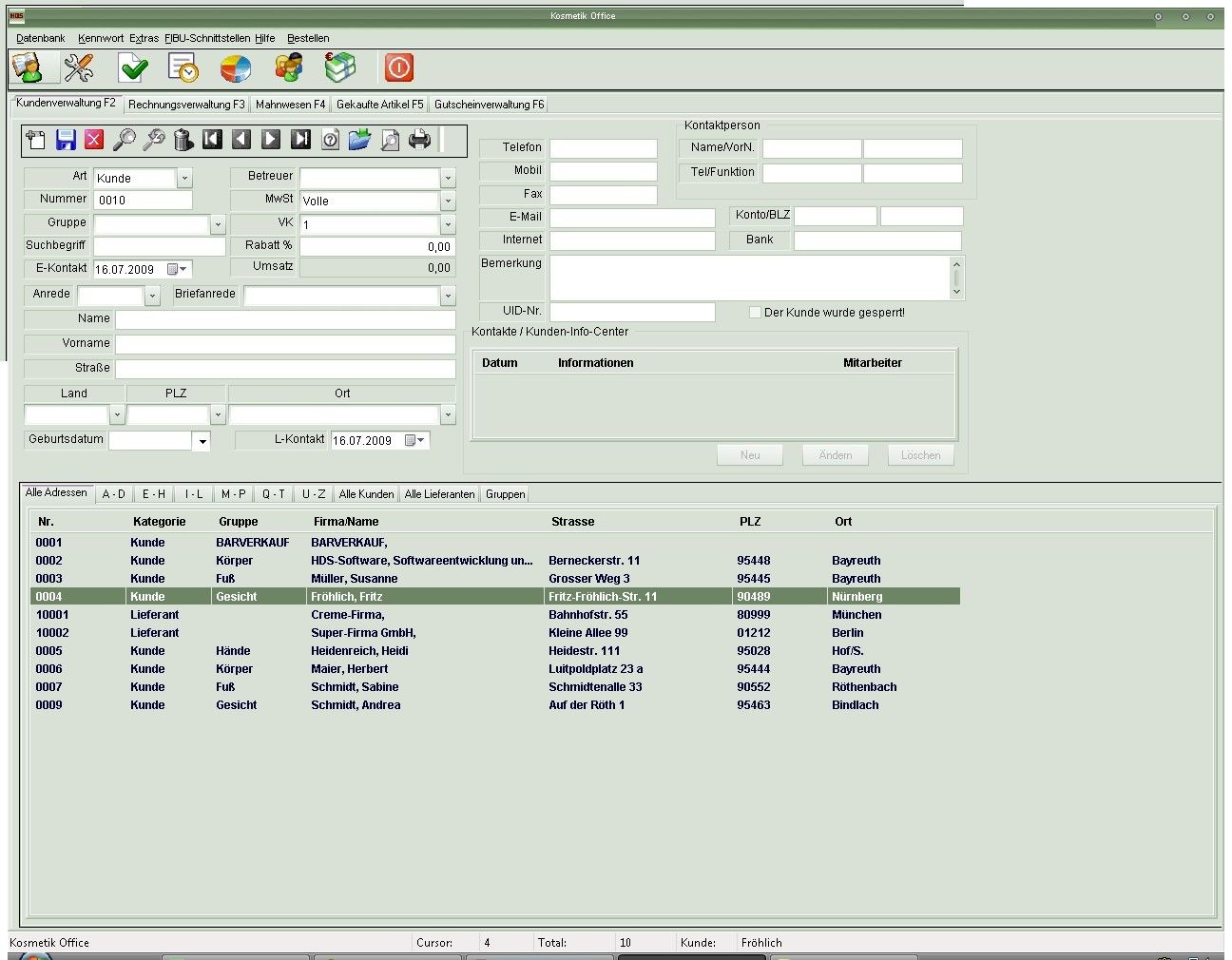
Task: Expand the Betreuer dropdown
Action: click(448, 179)
